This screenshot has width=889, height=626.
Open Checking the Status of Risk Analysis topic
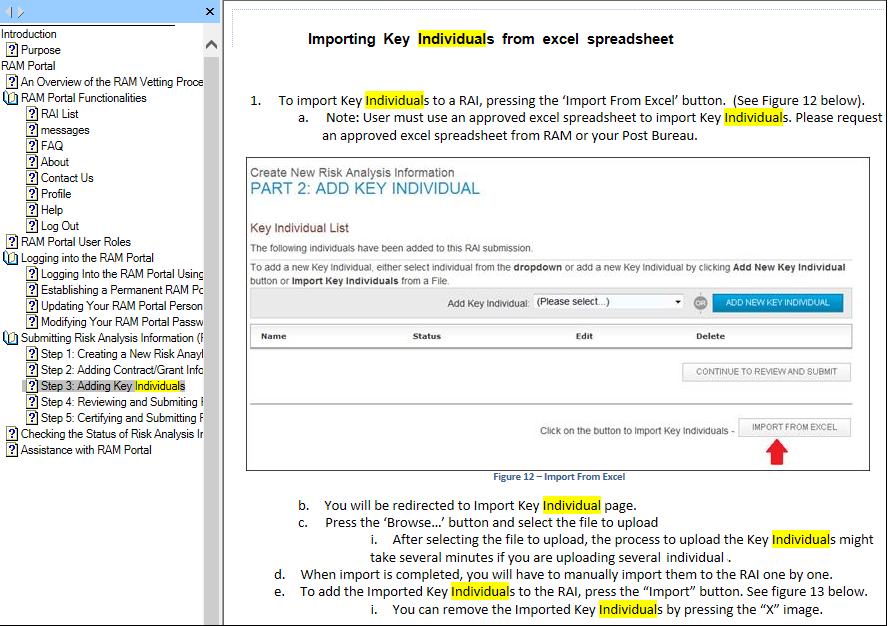[112, 434]
